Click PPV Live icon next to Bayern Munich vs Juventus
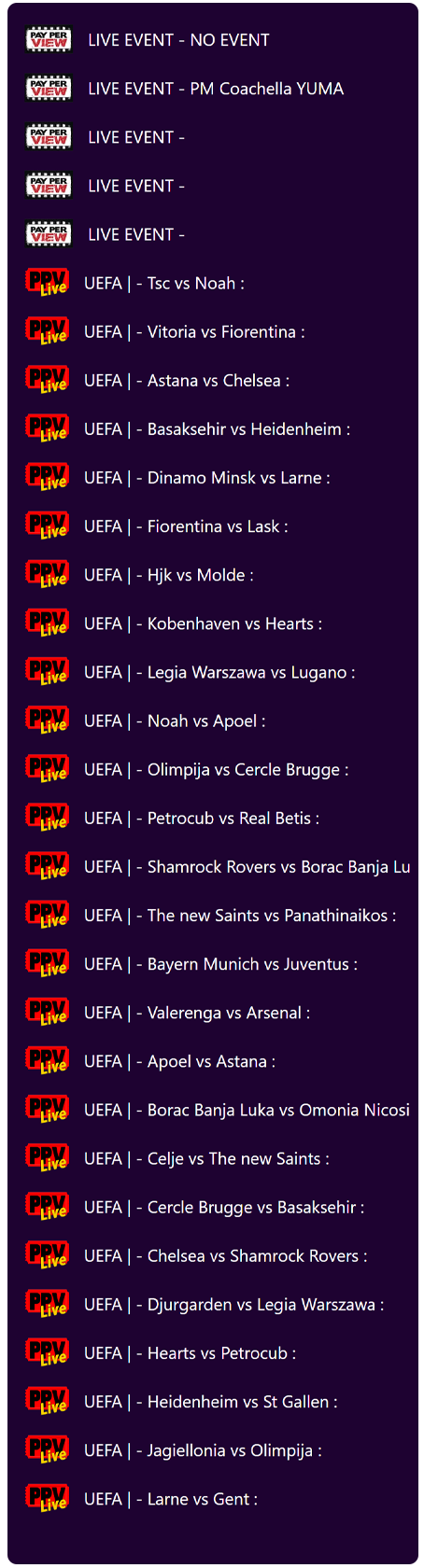The height and width of the screenshot is (1568, 424). [47, 964]
